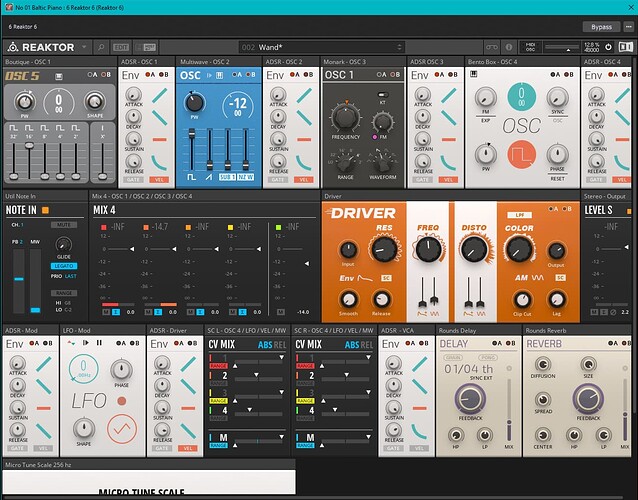638x500 pixels.
Task: Click the play-arrow icon in LFO Mod header
Action: click(85, 343)
